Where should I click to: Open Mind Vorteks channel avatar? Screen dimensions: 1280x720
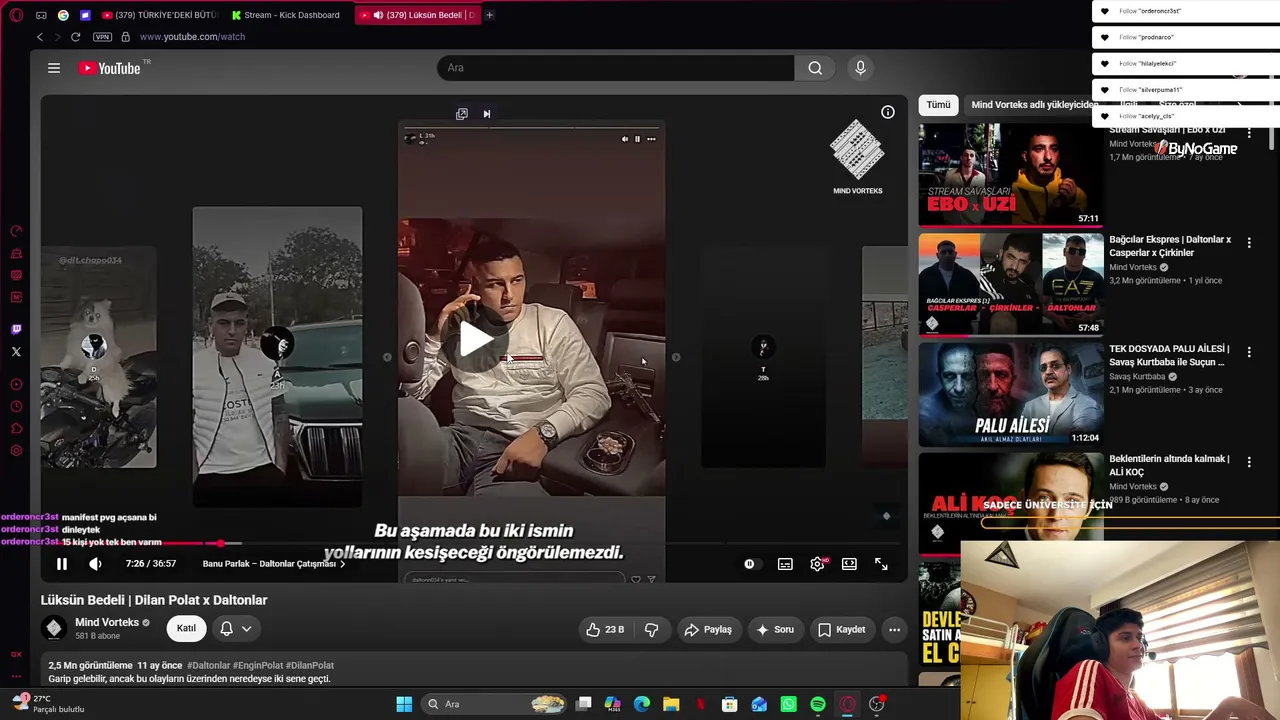click(55, 628)
